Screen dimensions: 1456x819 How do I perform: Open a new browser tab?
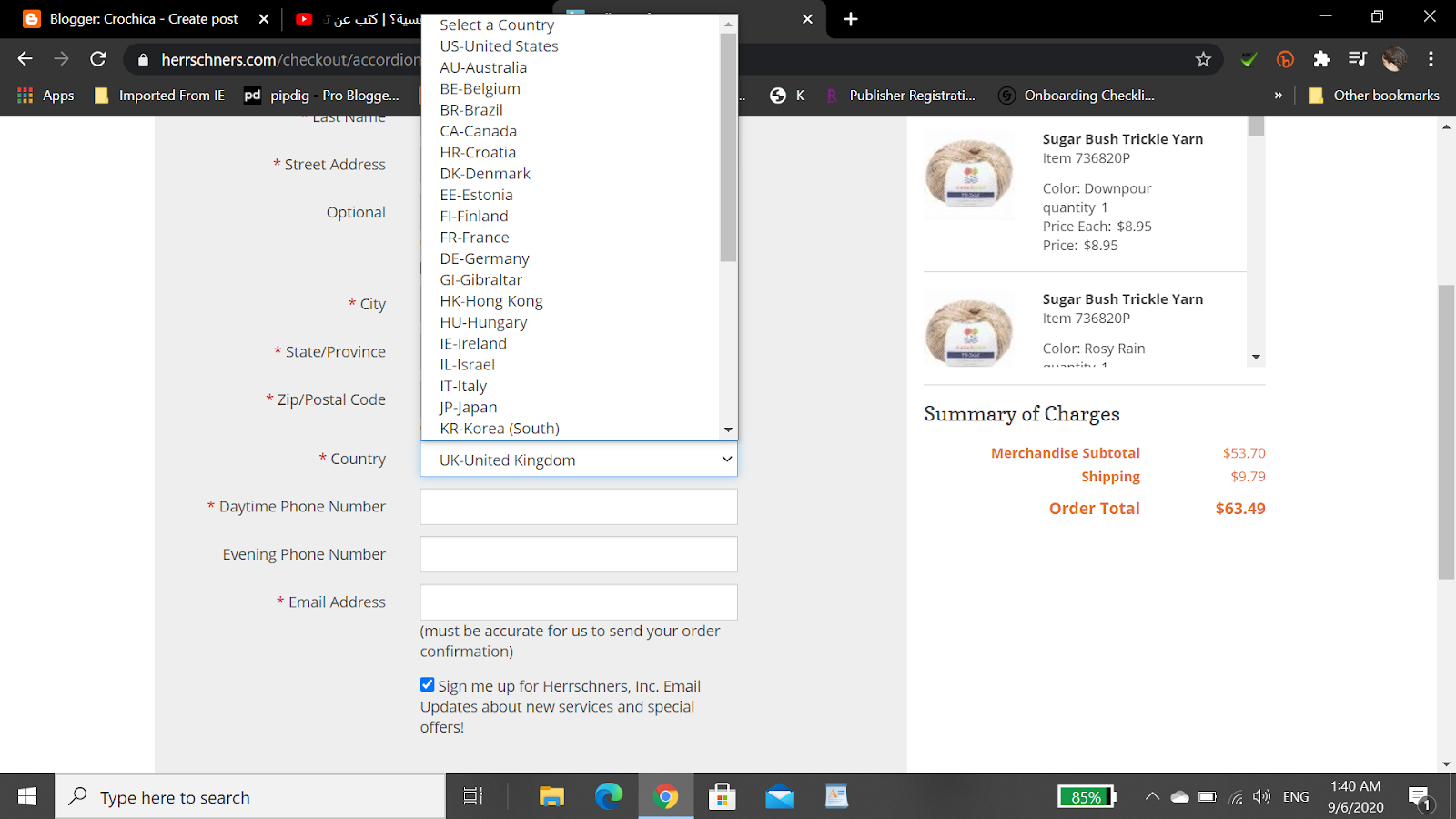tap(851, 19)
